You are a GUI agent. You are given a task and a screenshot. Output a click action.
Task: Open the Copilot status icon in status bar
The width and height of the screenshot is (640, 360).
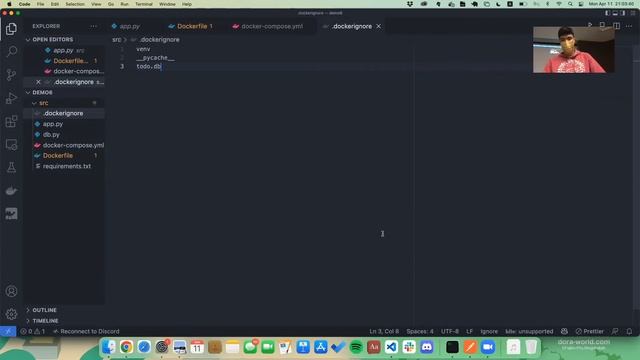[564, 331]
